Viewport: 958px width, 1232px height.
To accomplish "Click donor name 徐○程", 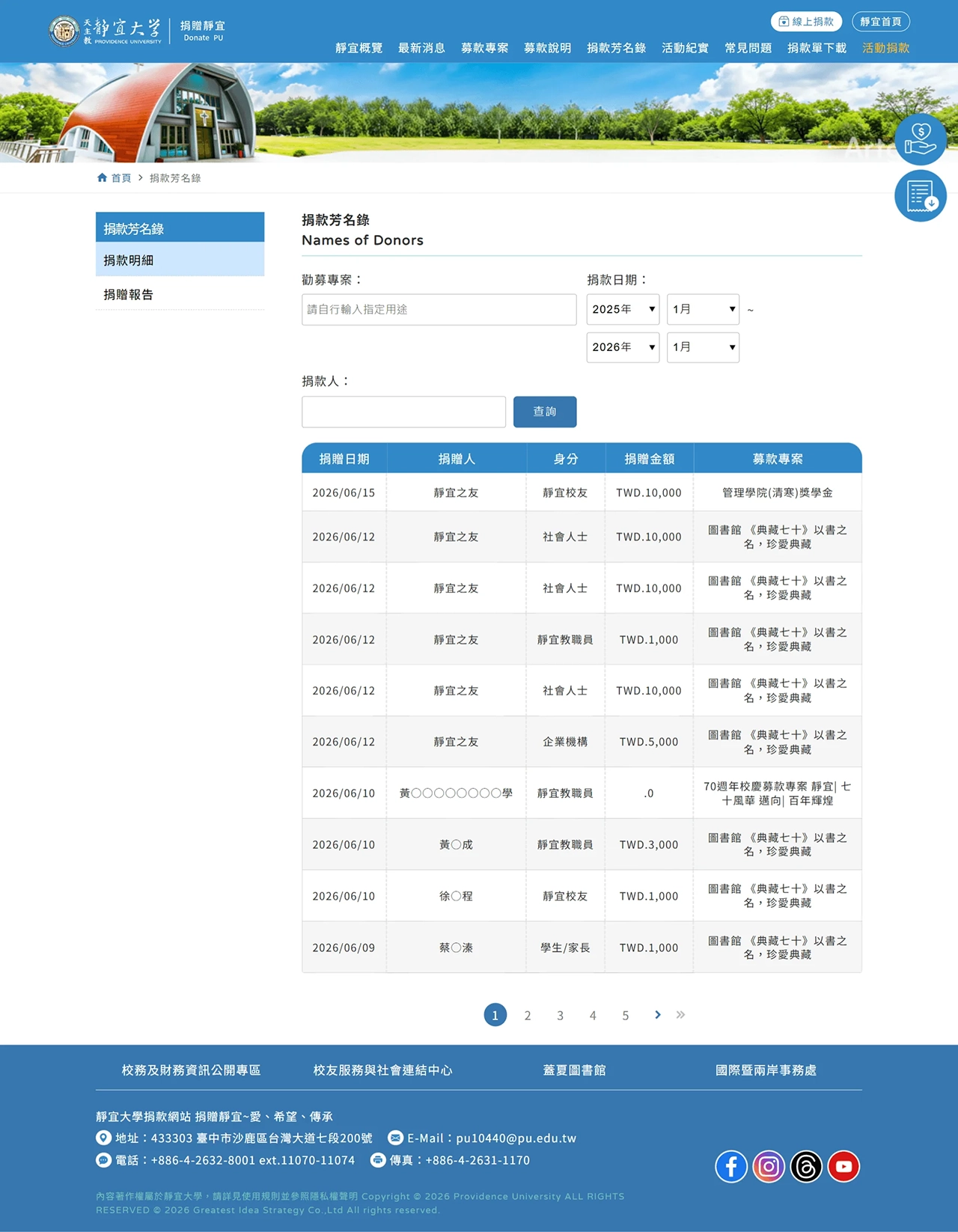I will 456,896.
